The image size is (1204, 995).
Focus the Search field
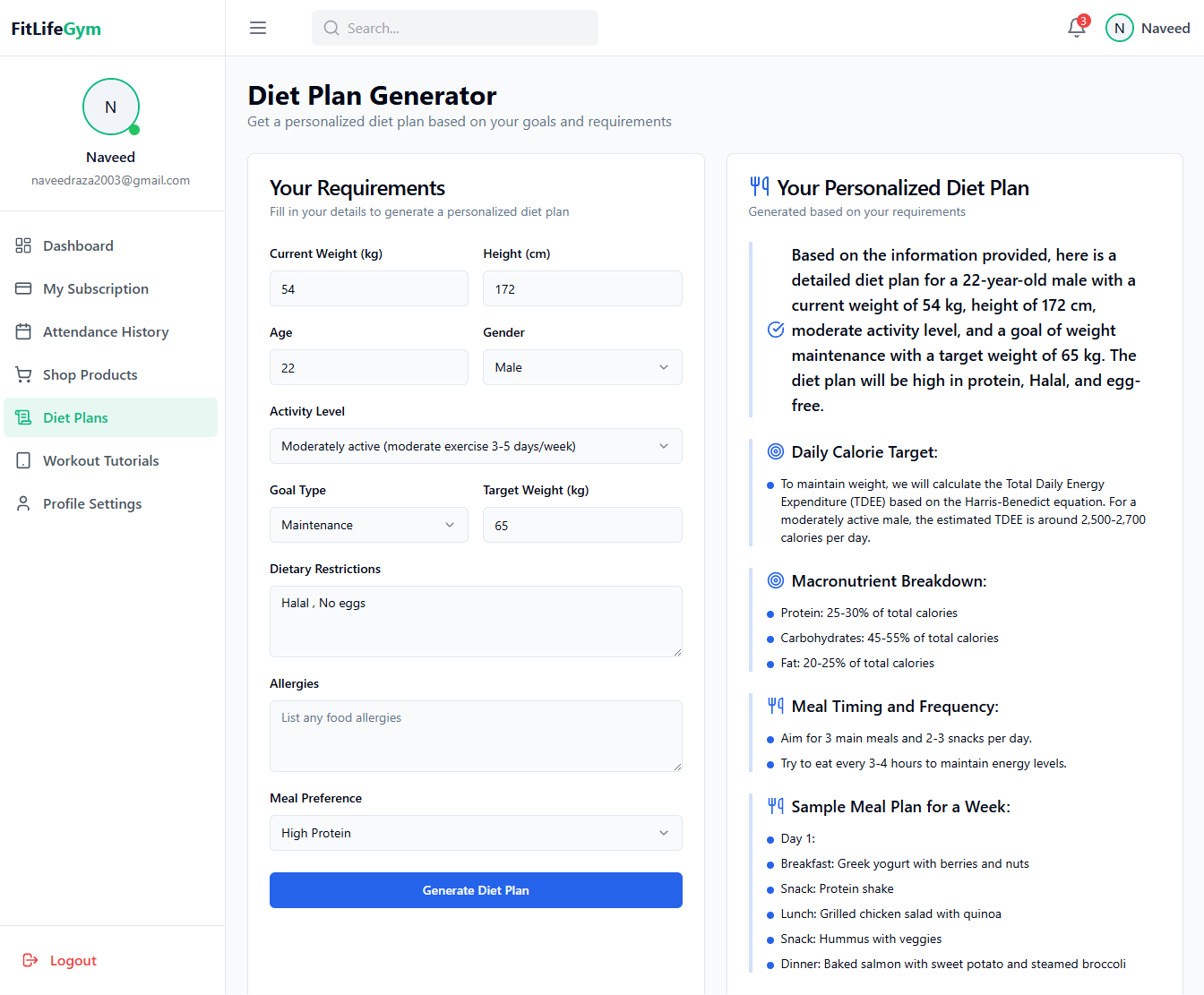coord(455,28)
